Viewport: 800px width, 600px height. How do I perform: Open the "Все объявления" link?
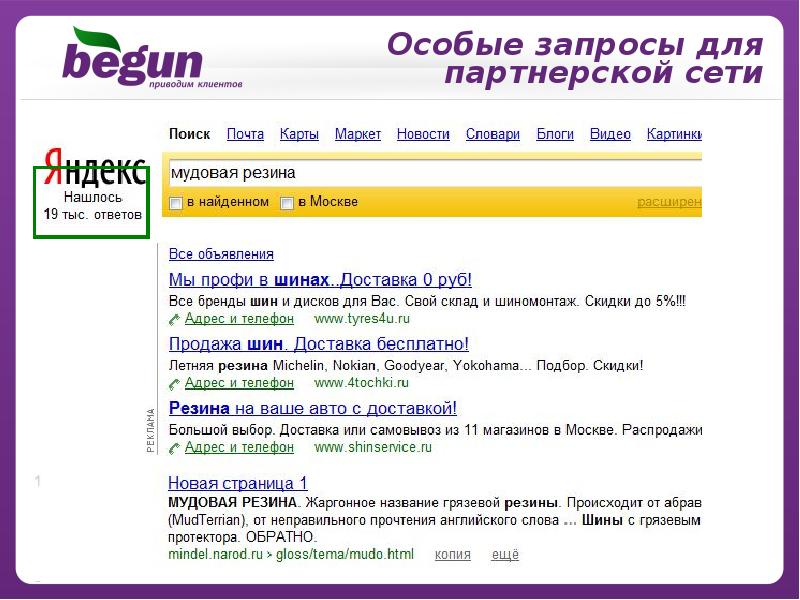click(221, 254)
